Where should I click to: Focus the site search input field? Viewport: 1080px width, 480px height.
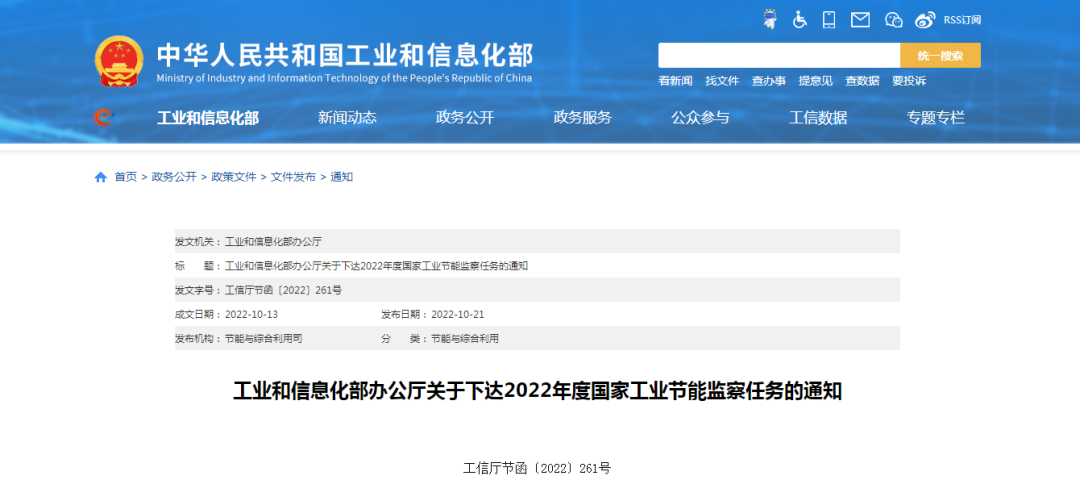779,55
